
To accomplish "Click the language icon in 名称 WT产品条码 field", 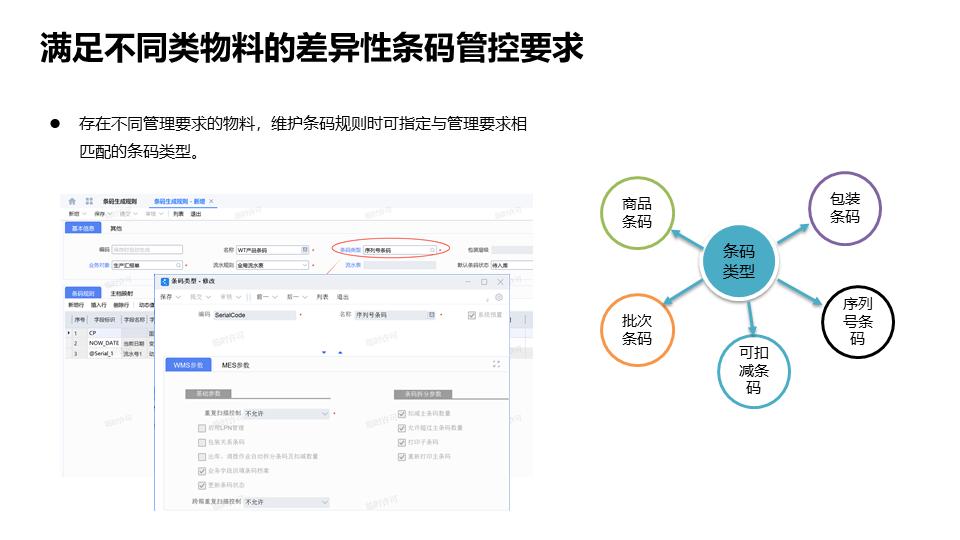I will click(305, 249).
